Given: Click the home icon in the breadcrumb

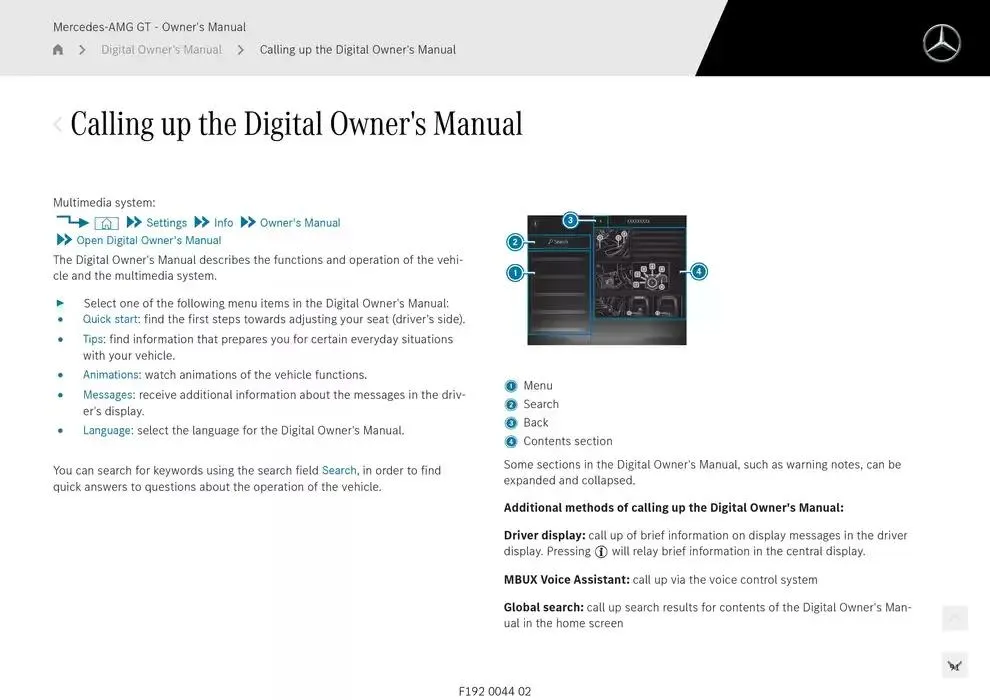Looking at the screenshot, I should 58,50.
